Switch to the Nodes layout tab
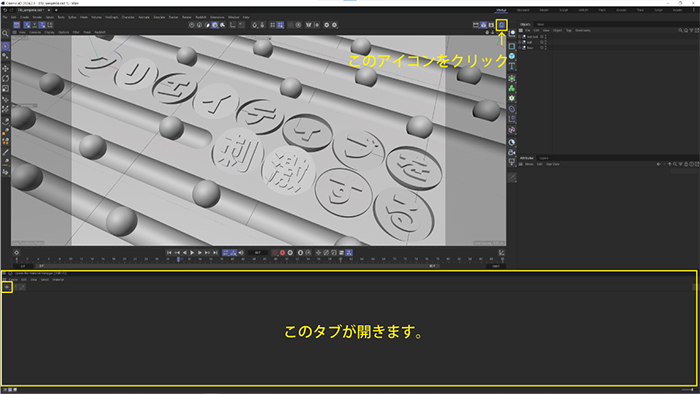The height and width of the screenshot is (394, 700). [x=677, y=10]
